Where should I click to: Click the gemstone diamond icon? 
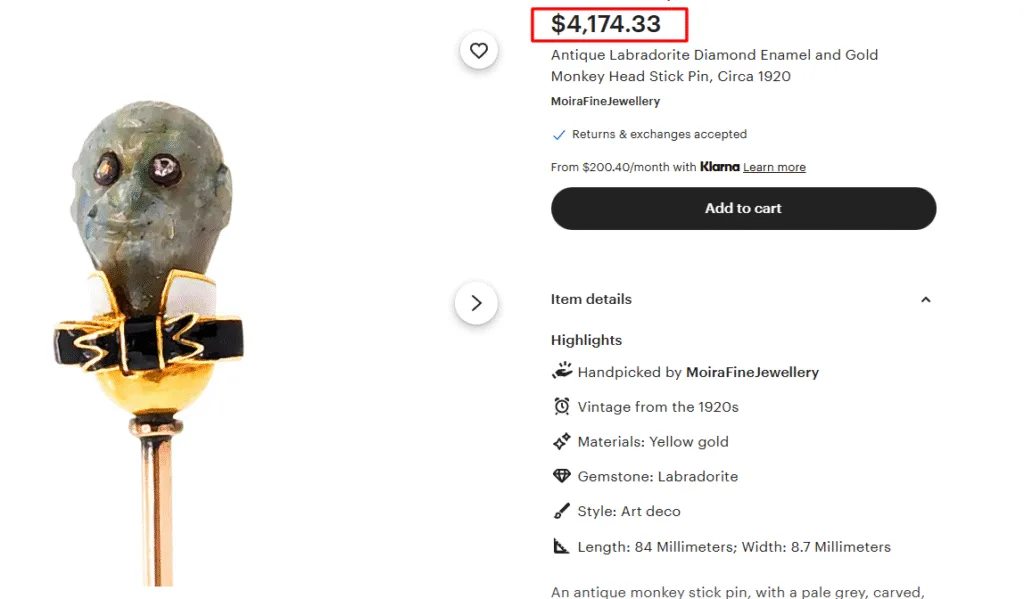(x=562, y=476)
